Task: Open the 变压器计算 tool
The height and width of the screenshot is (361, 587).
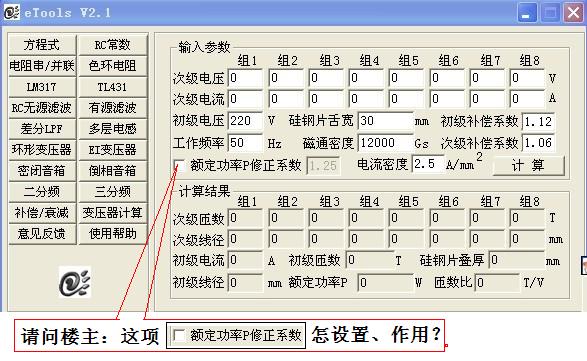Action: 112,213
